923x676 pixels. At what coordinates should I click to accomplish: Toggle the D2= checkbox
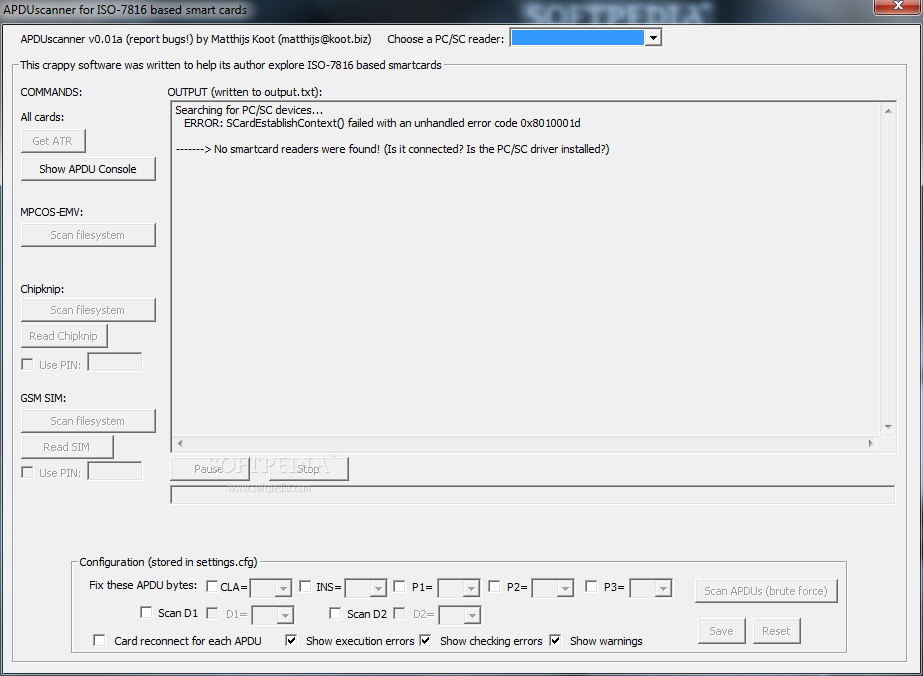(x=399, y=613)
